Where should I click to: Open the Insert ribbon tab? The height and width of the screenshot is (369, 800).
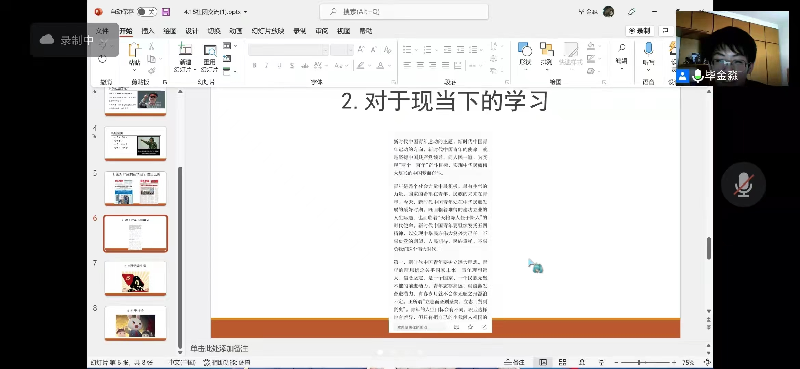148,31
